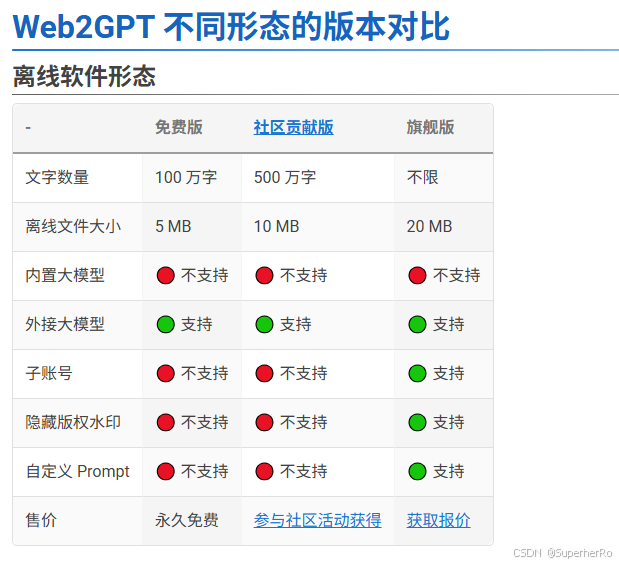Click red dot for 自定义 Prompt under 免费版
619x564 pixels.
point(165,471)
